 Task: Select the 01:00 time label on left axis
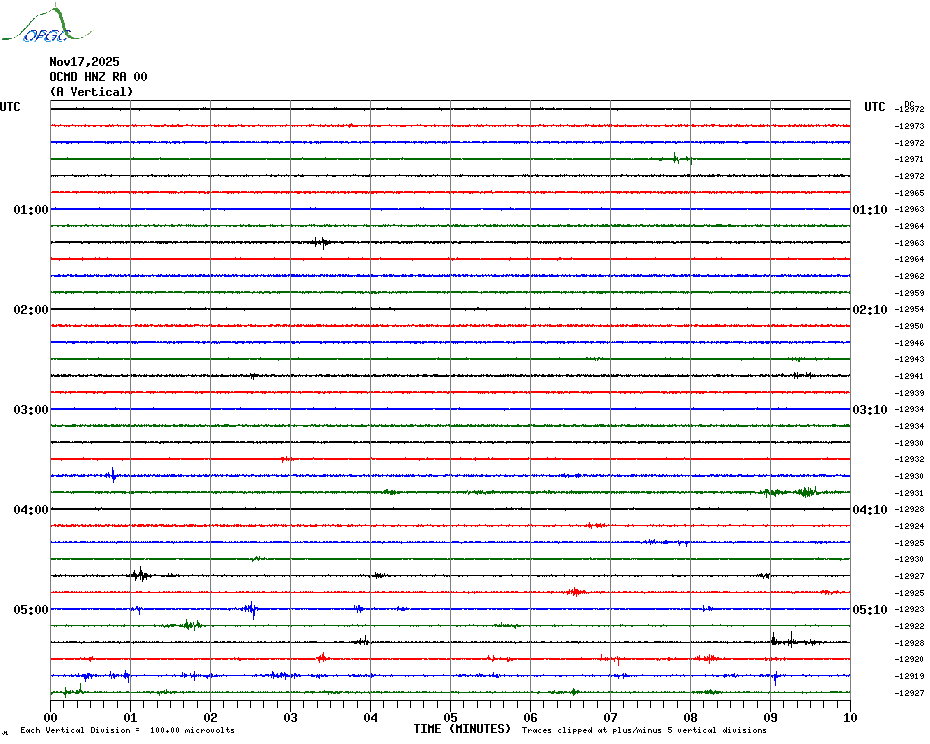31,210
